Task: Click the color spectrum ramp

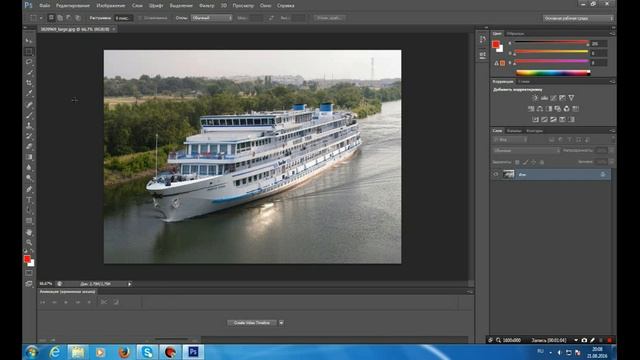Action: 553,73
